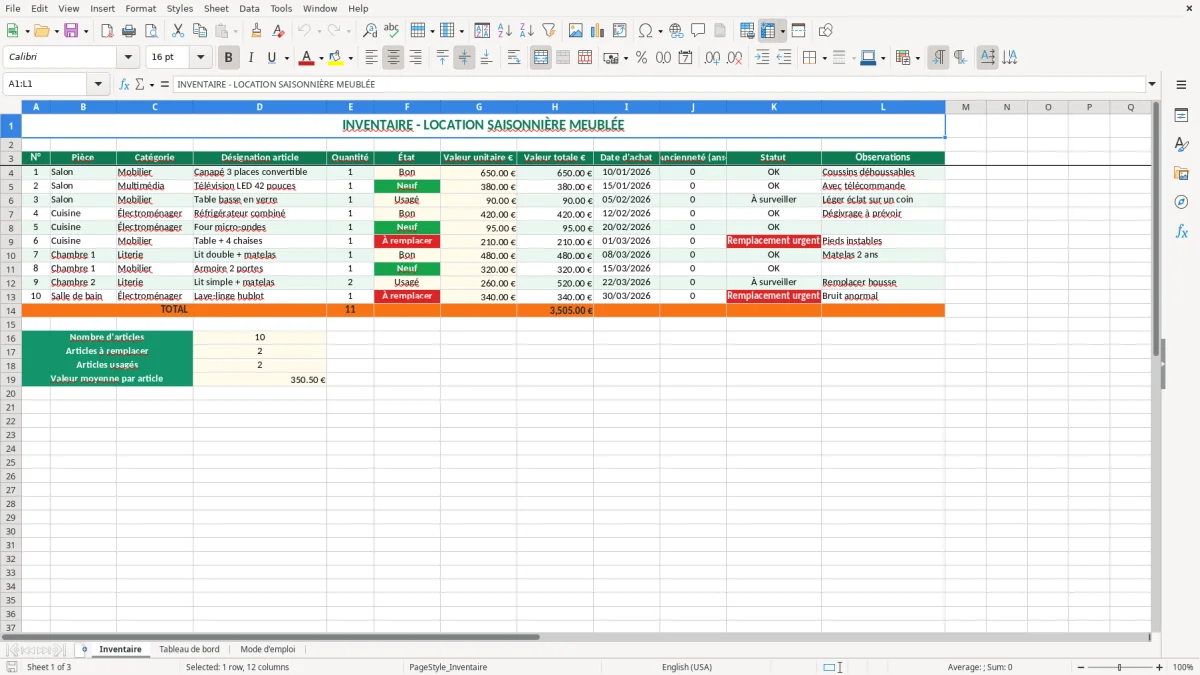
Task: Switch to Mode d'emploi sheet
Action: tap(268, 649)
